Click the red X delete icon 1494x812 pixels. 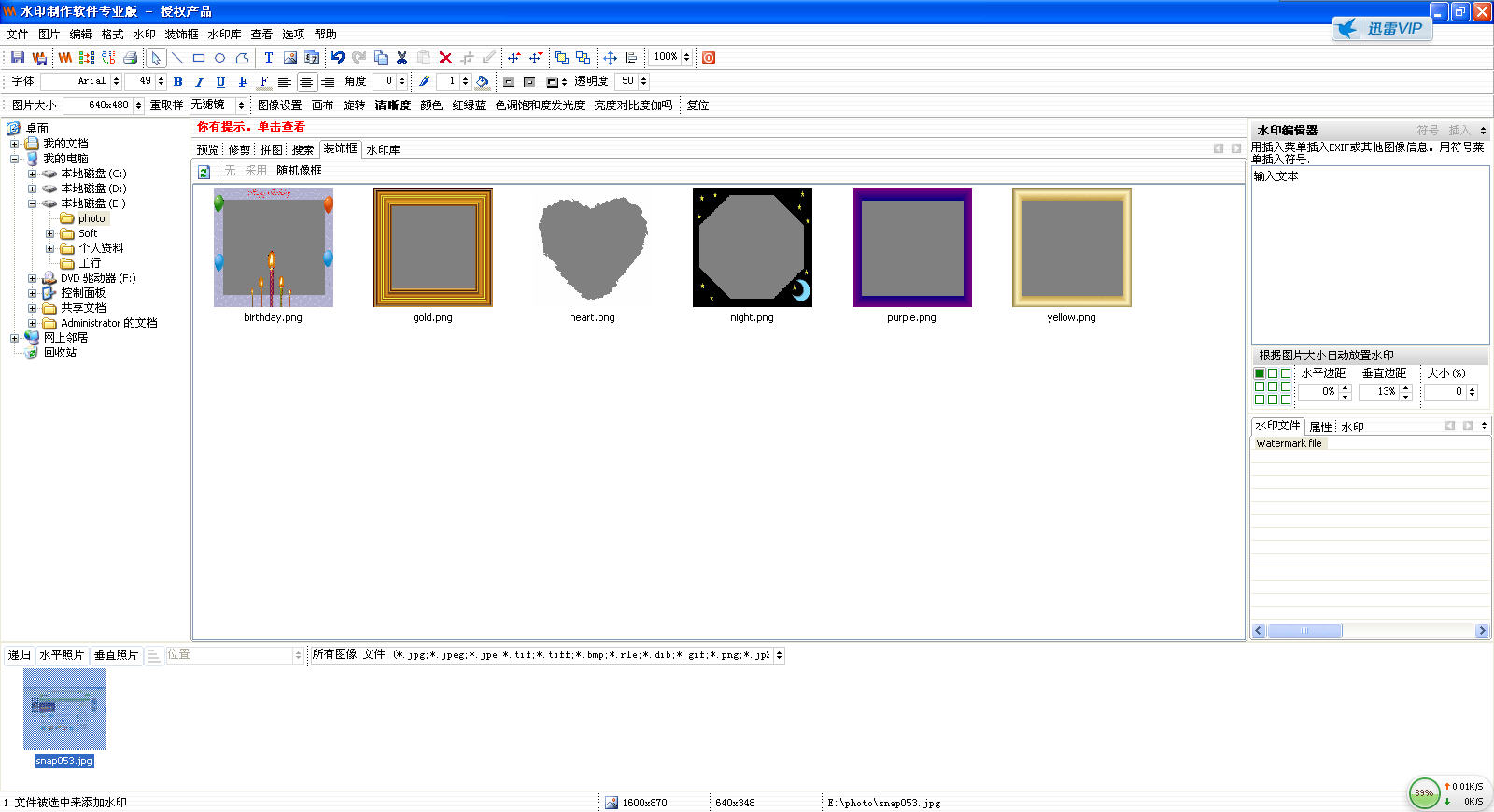[445, 58]
